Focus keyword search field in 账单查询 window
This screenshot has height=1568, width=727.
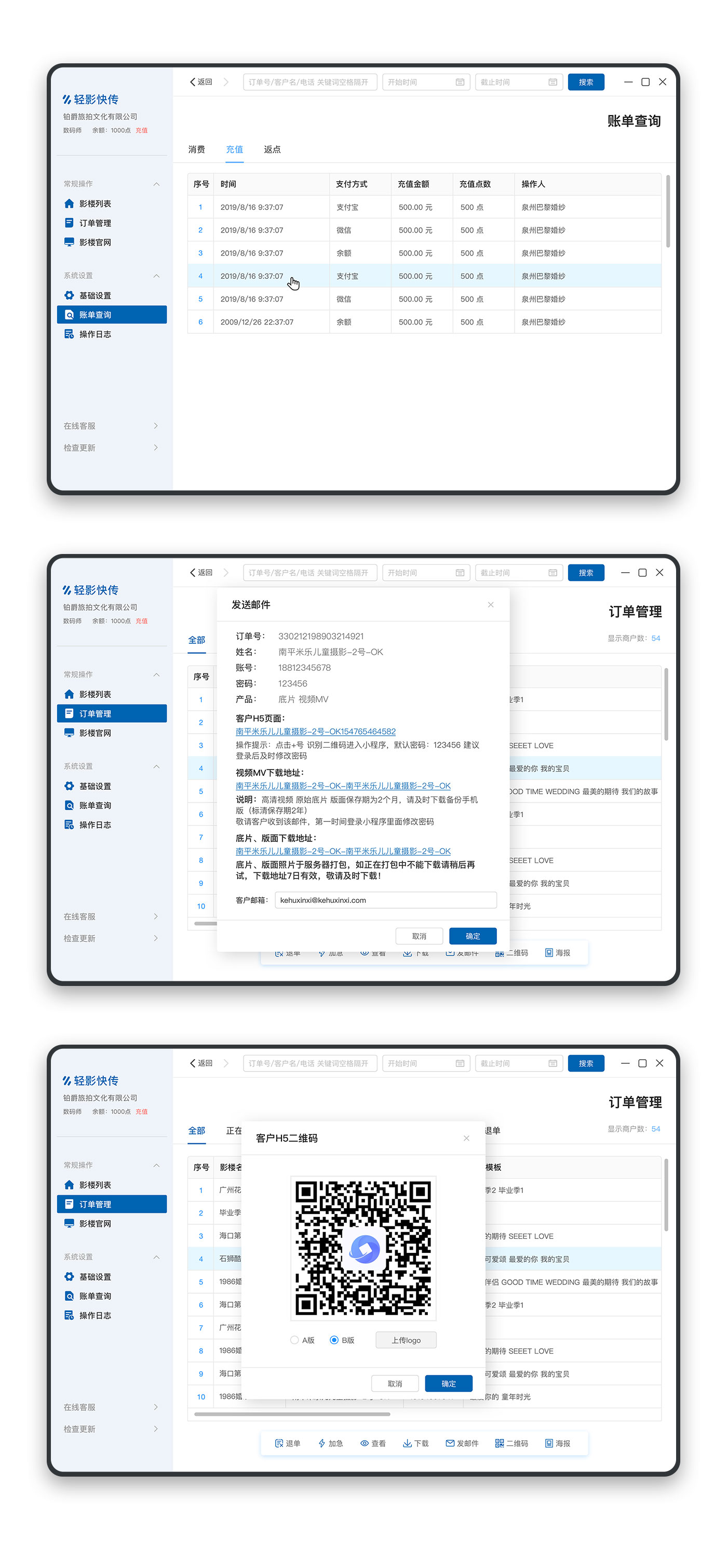click(310, 82)
